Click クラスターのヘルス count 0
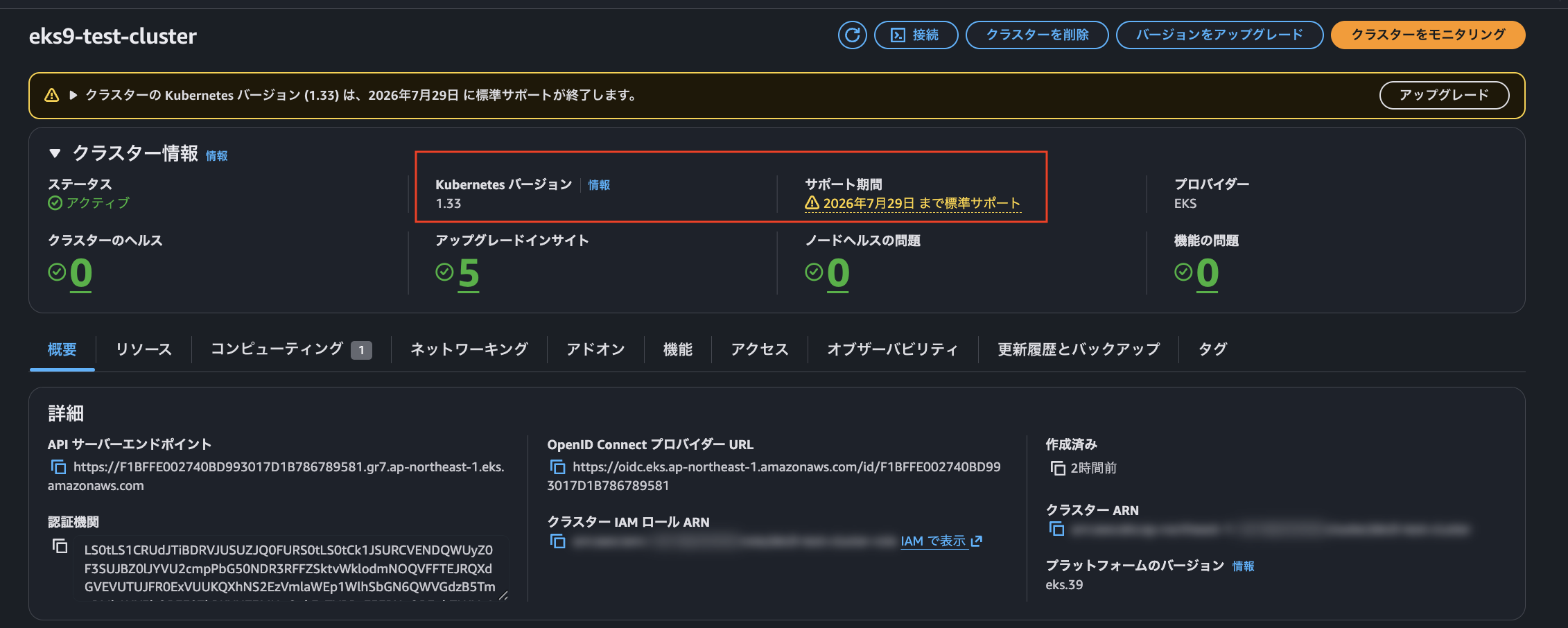 tap(81, 273)
